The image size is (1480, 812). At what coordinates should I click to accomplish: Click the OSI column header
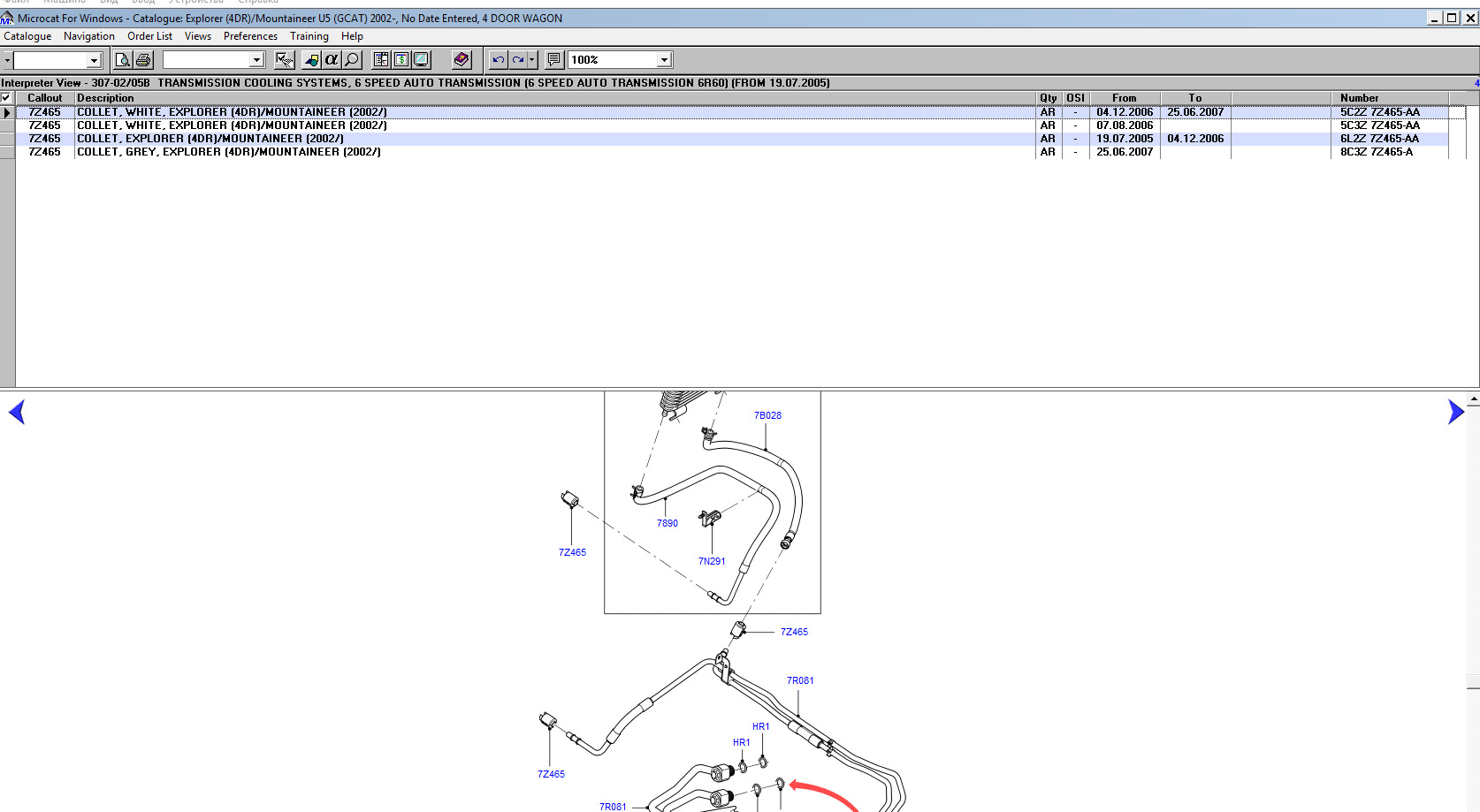pyautogui.click(x=1075, y=98)
